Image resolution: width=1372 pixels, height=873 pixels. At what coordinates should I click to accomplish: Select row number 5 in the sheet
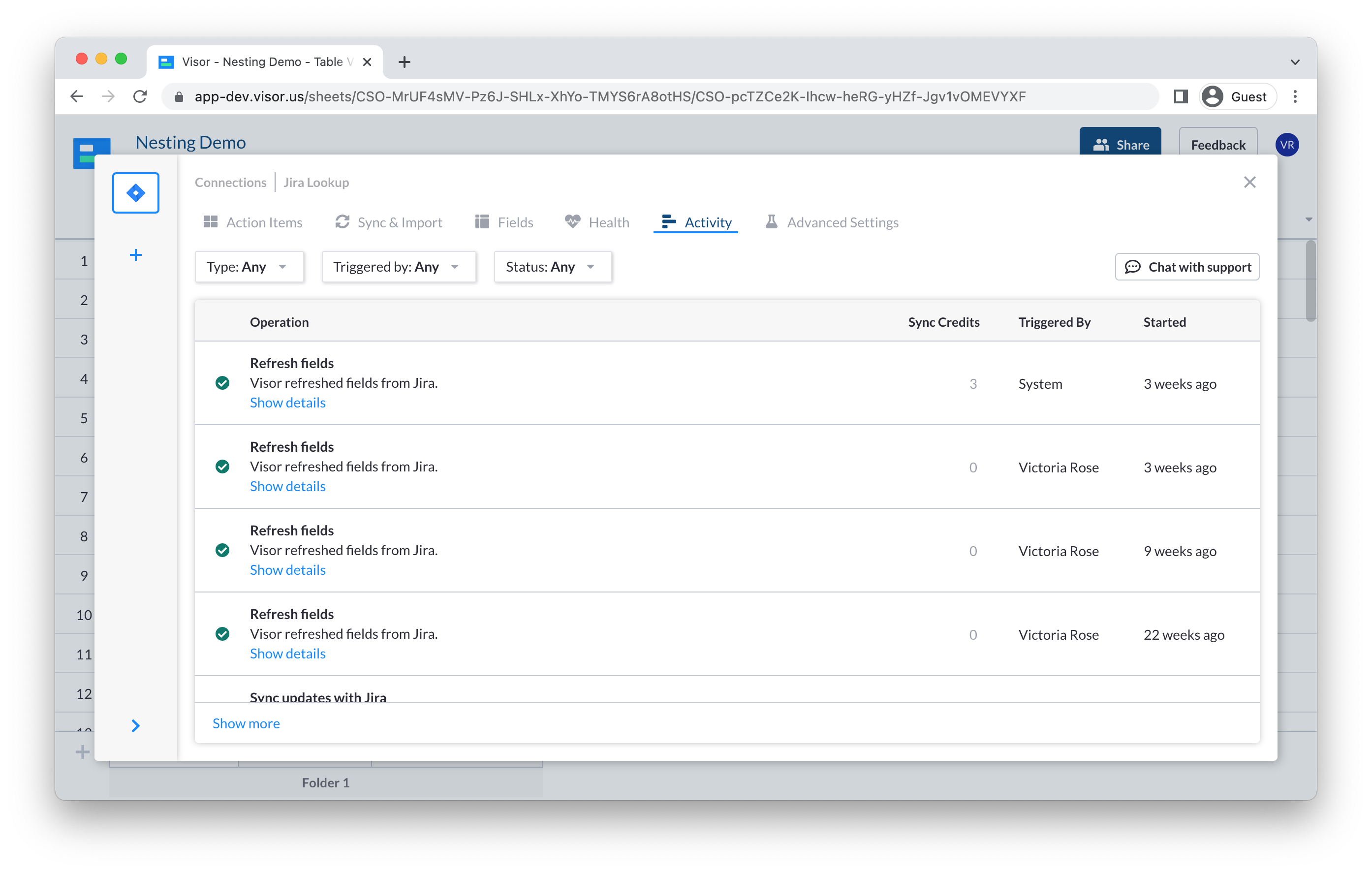pyautogui.click(x=84, y=418)
